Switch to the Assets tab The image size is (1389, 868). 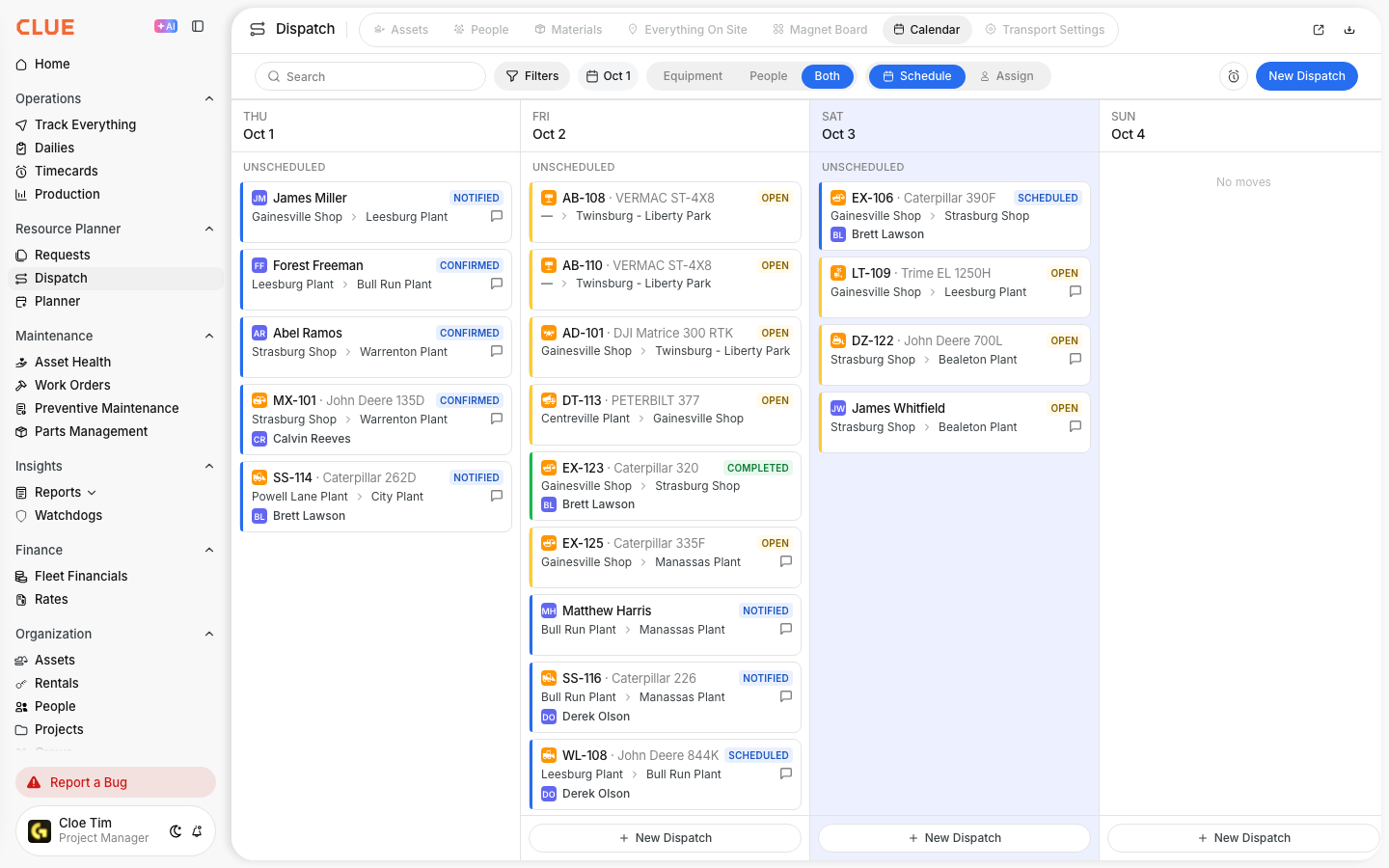[x=401, y=30]
